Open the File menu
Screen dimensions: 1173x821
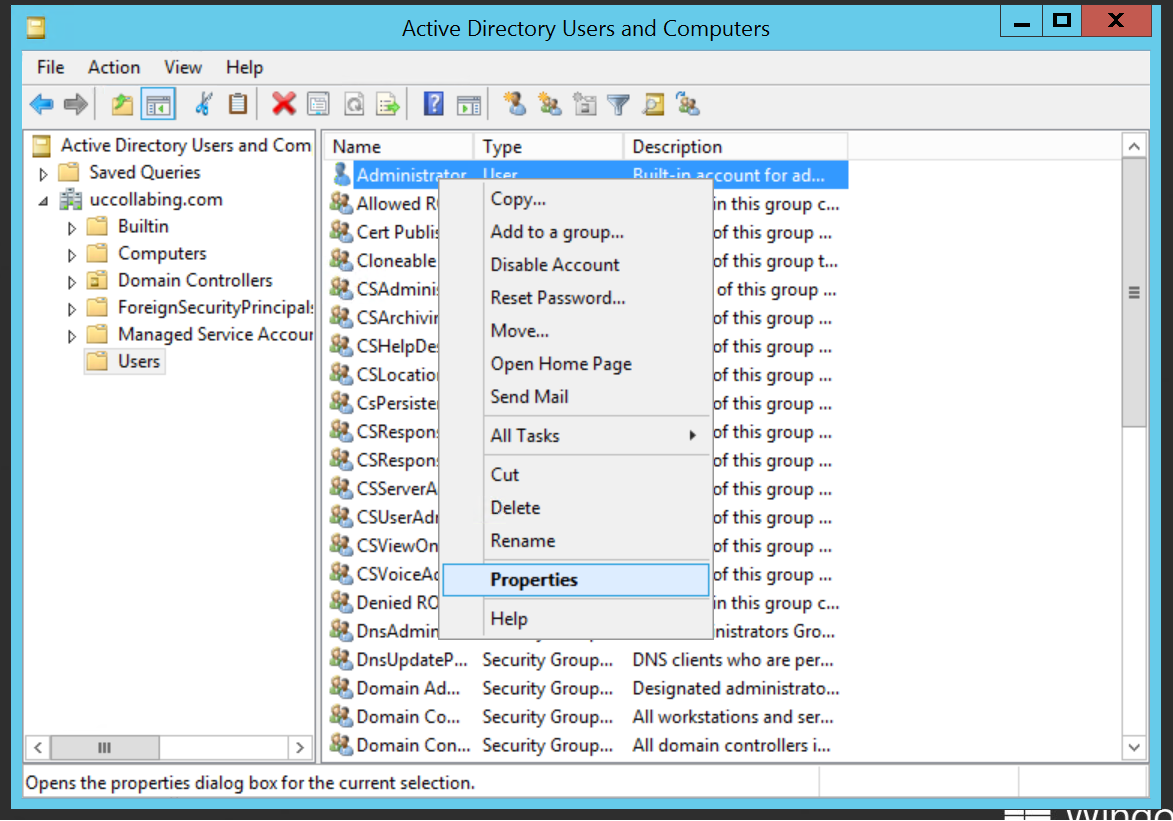tap(51, 67)
